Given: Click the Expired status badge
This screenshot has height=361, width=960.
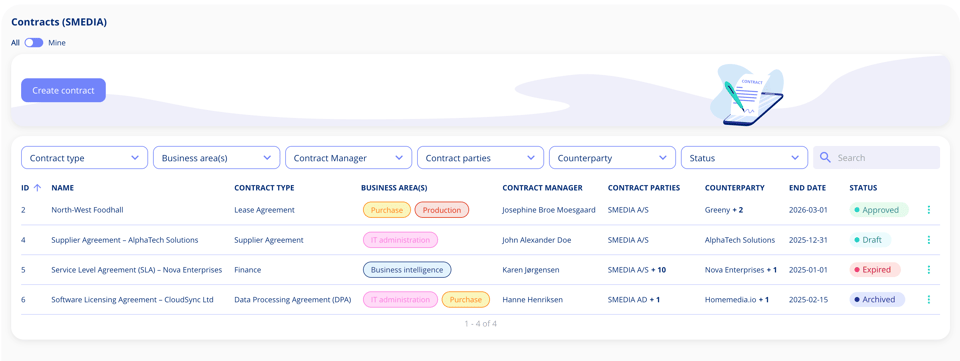Looking at the screenshot, I should 875,270.
